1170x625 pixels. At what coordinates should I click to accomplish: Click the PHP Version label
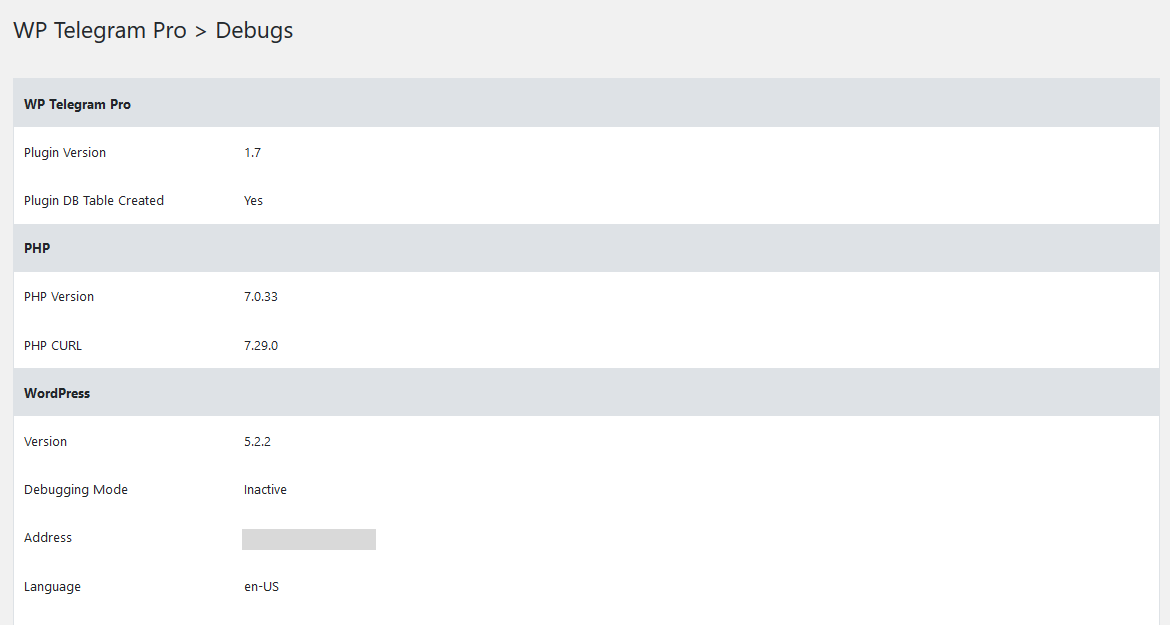point(59,297)
